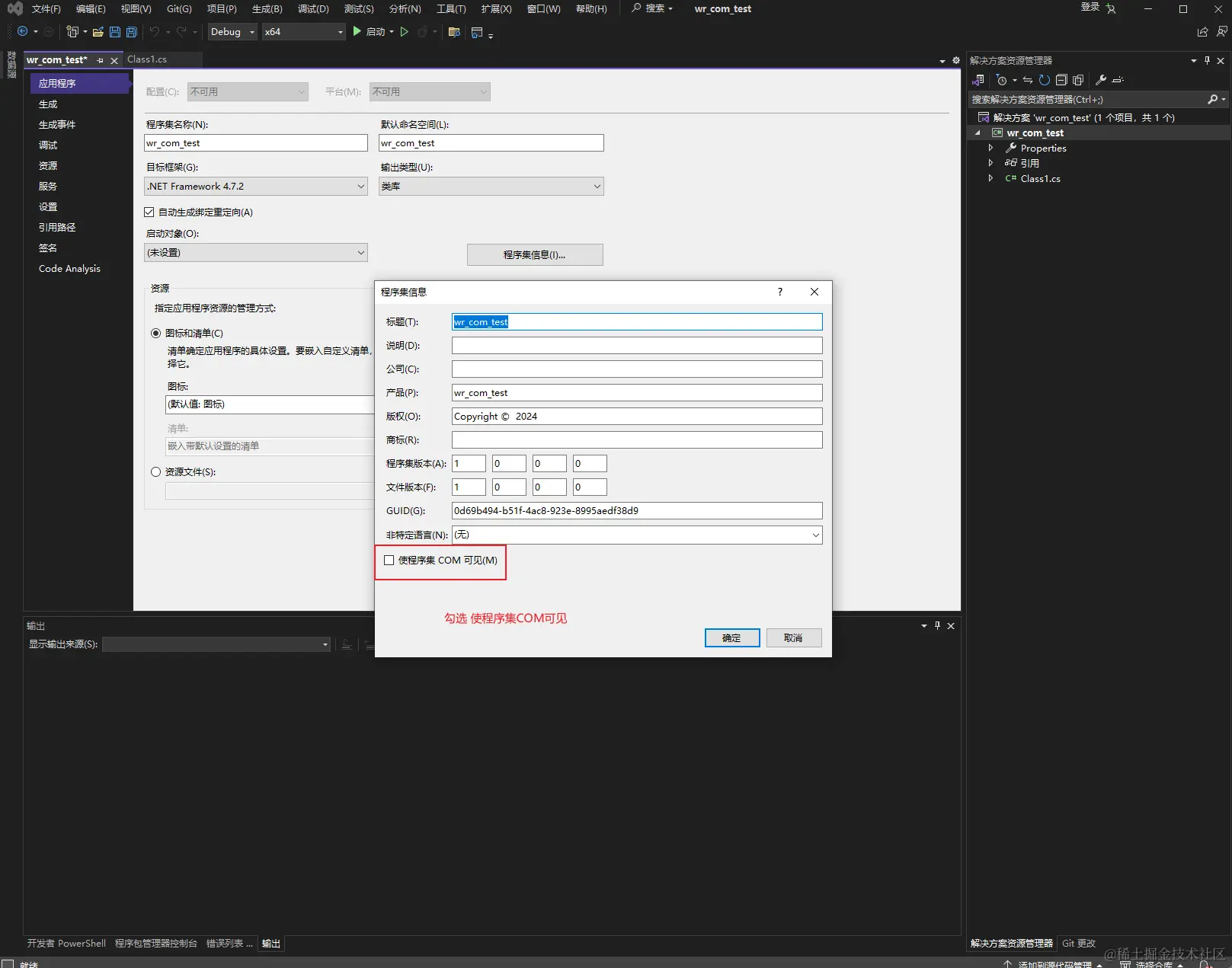Click the Find in Files folder icon
1232x968 pixels.
click(x=454, y=32)
